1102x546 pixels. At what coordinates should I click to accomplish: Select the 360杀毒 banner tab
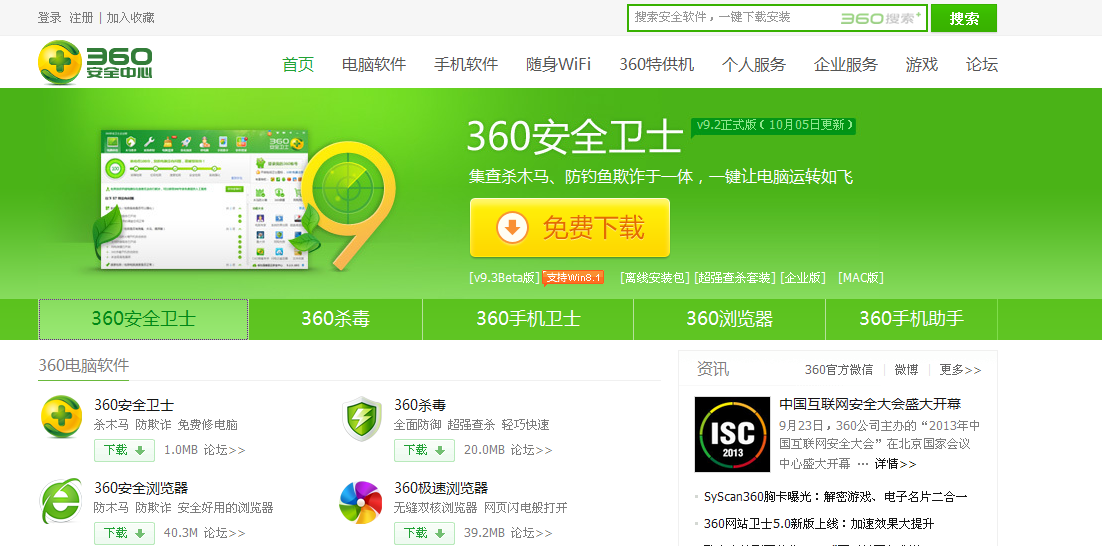click(335, 319)
